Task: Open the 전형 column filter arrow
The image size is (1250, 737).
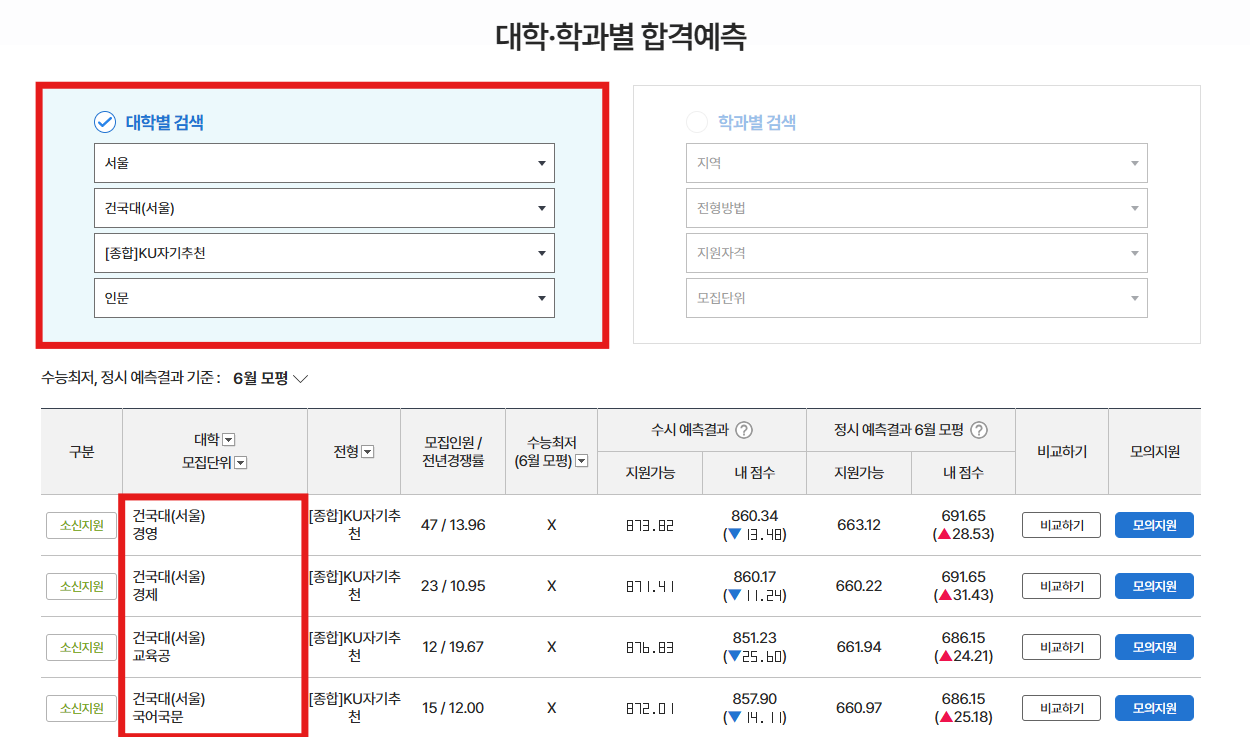Action: point(367,452)
